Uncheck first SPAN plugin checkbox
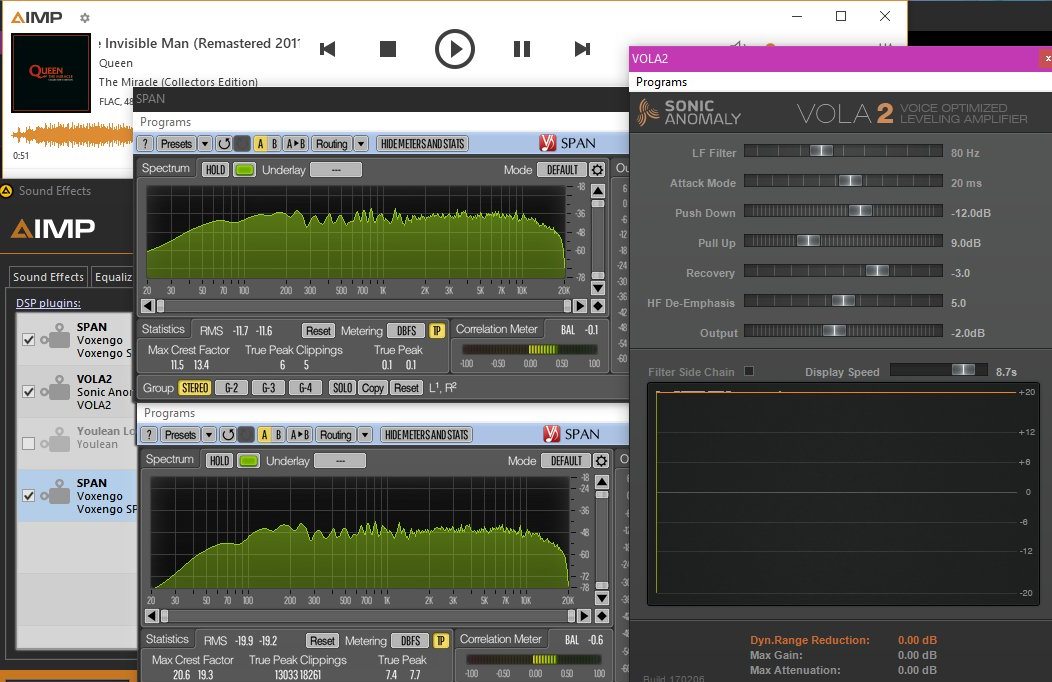This screenshot has height=682, width=1052. [x=28, y=339]
